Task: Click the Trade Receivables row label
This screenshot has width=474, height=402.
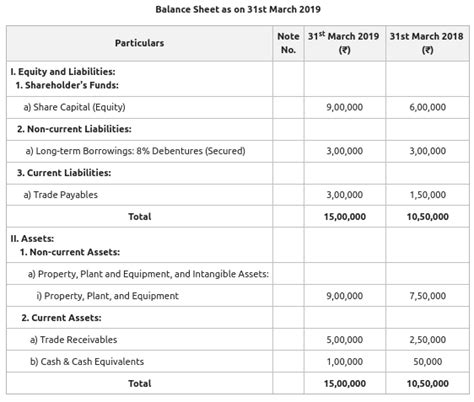Action: [x=74, y=340]
